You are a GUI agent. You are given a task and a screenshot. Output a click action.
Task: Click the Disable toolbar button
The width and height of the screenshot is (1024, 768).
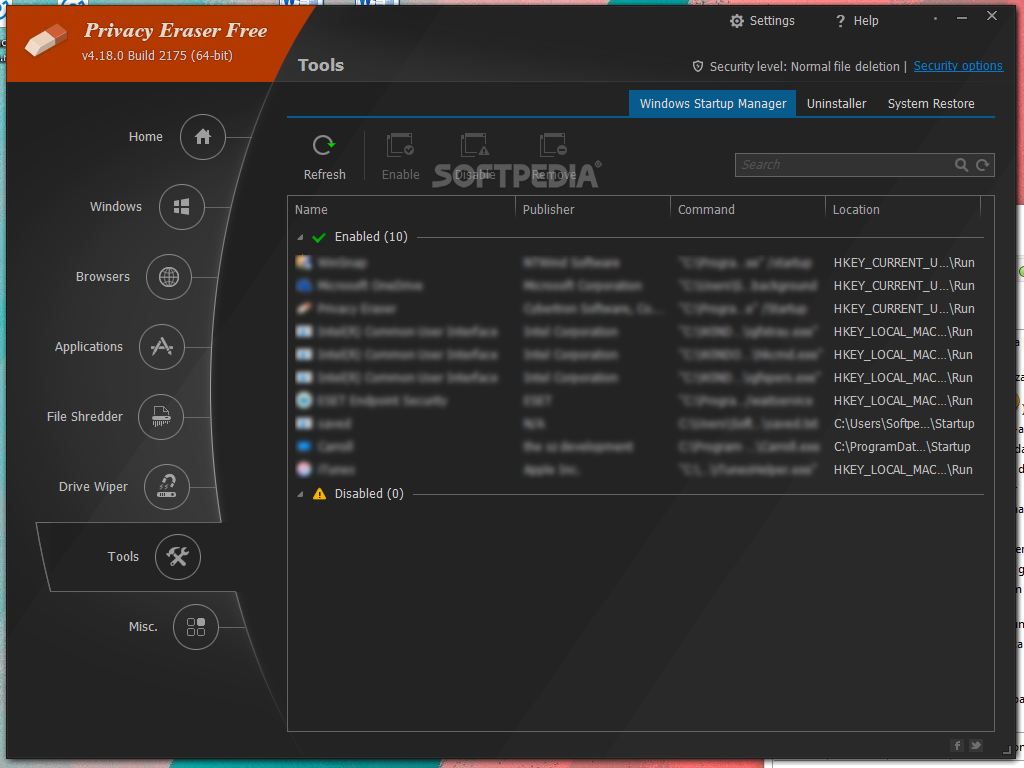pyautogui.click(x=475, y=157)
